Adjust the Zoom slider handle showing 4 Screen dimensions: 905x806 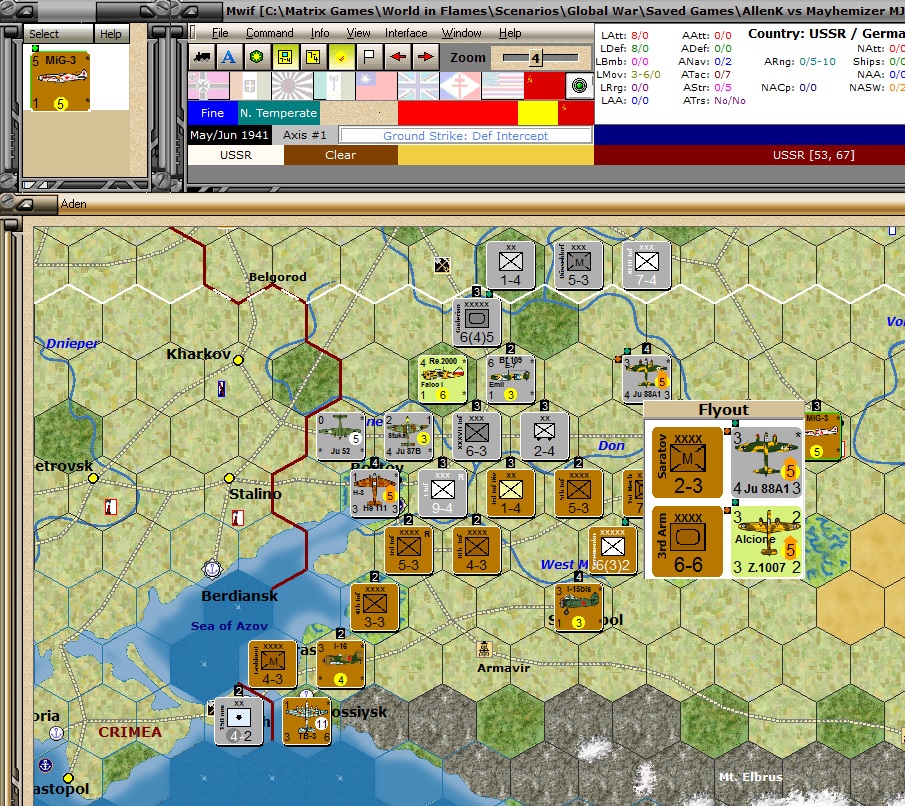tap(536, 58)
